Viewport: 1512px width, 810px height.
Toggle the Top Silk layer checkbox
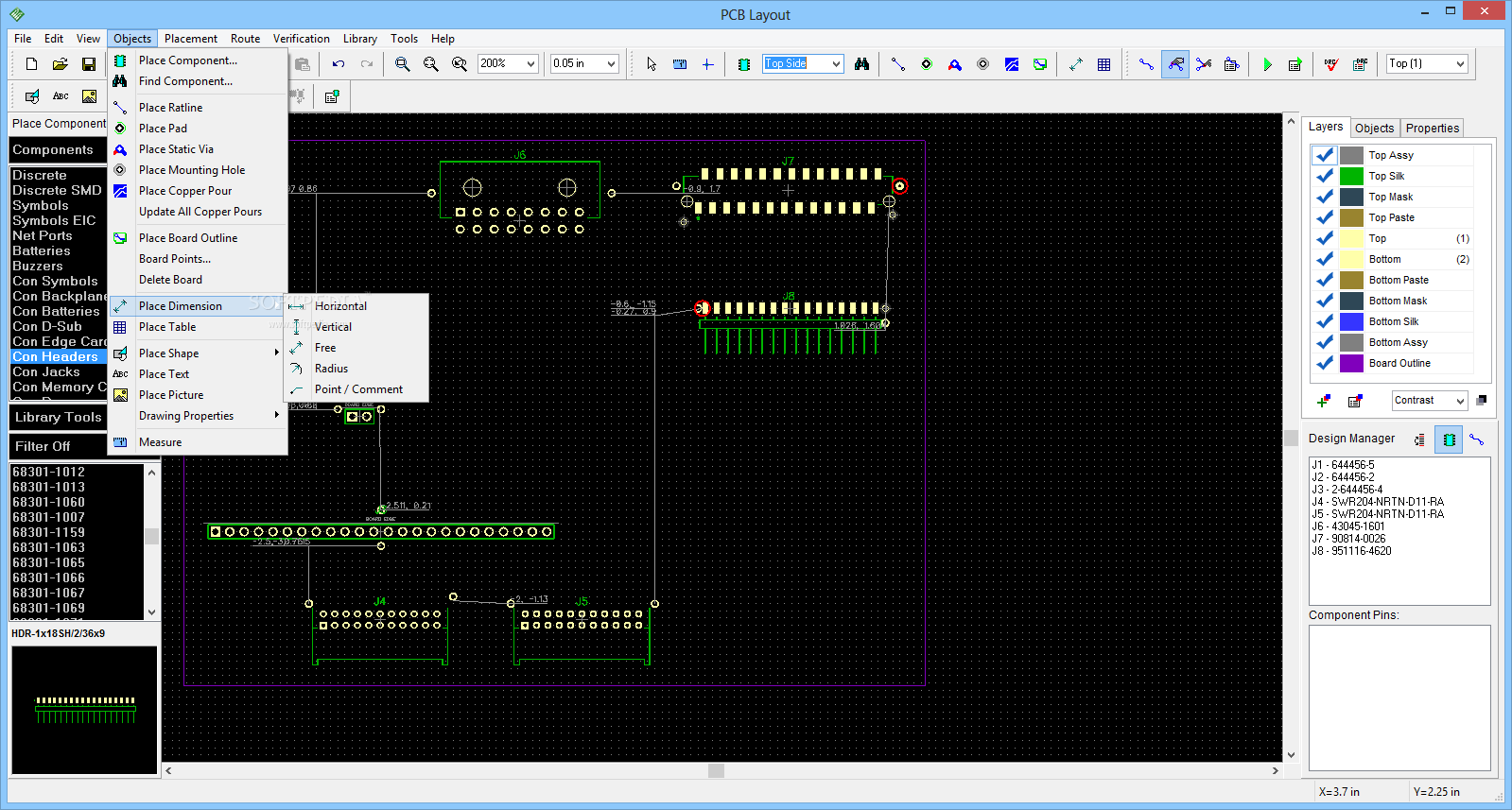(x=1324, y=176)
